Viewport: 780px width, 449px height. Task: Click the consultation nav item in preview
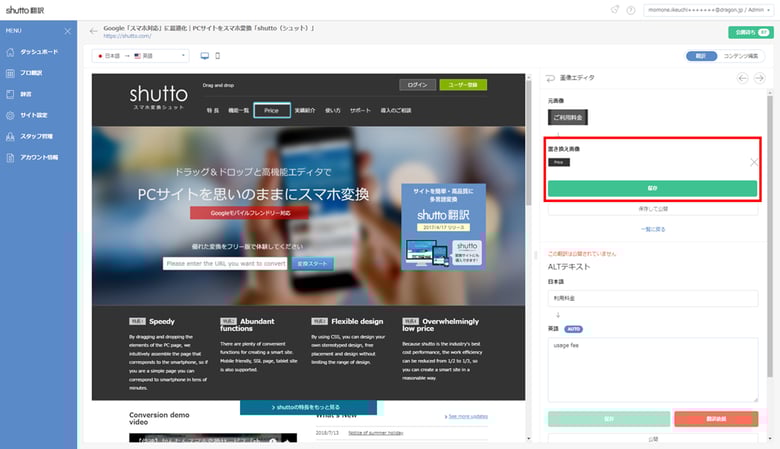(x=395, y=110)
